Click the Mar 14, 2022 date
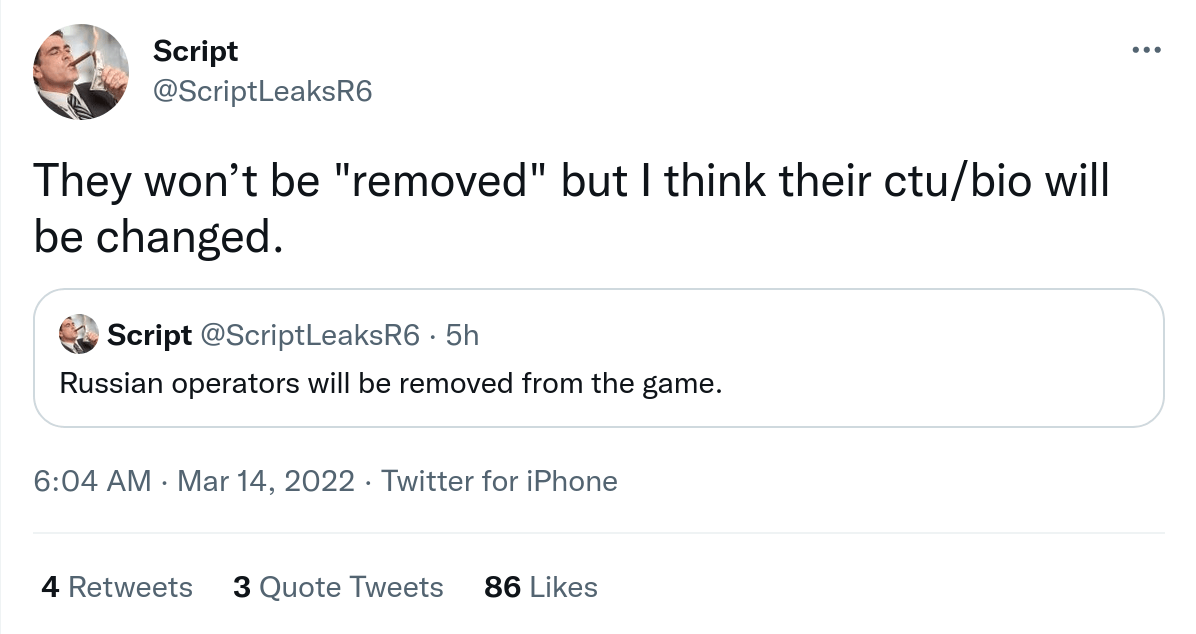The height and width of the screenshot is (634, 1196). [265, 482]
